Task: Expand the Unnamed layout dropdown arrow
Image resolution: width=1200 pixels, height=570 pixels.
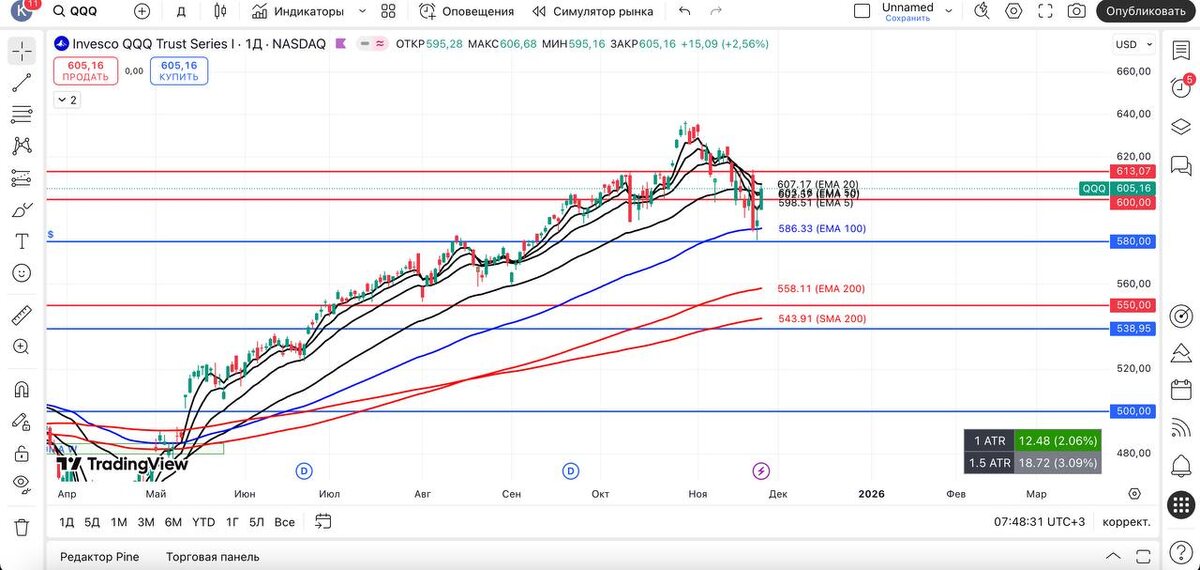Action: tap(948, 11)
